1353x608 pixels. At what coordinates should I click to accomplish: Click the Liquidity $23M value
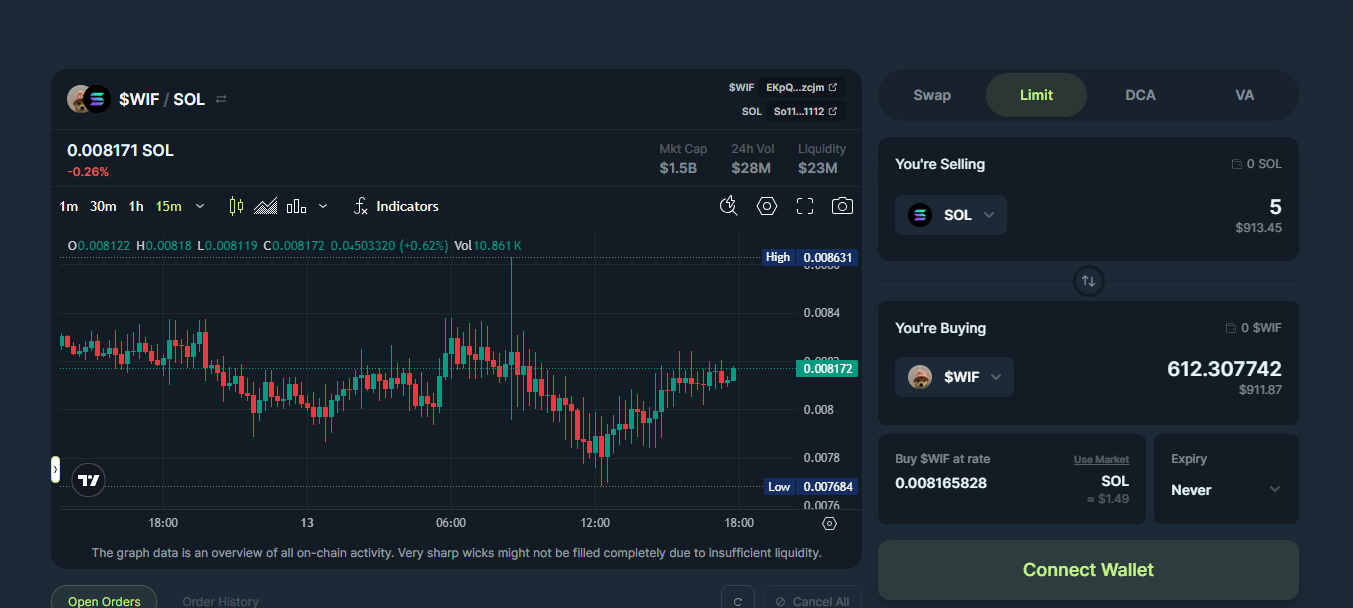click(818, 168)
